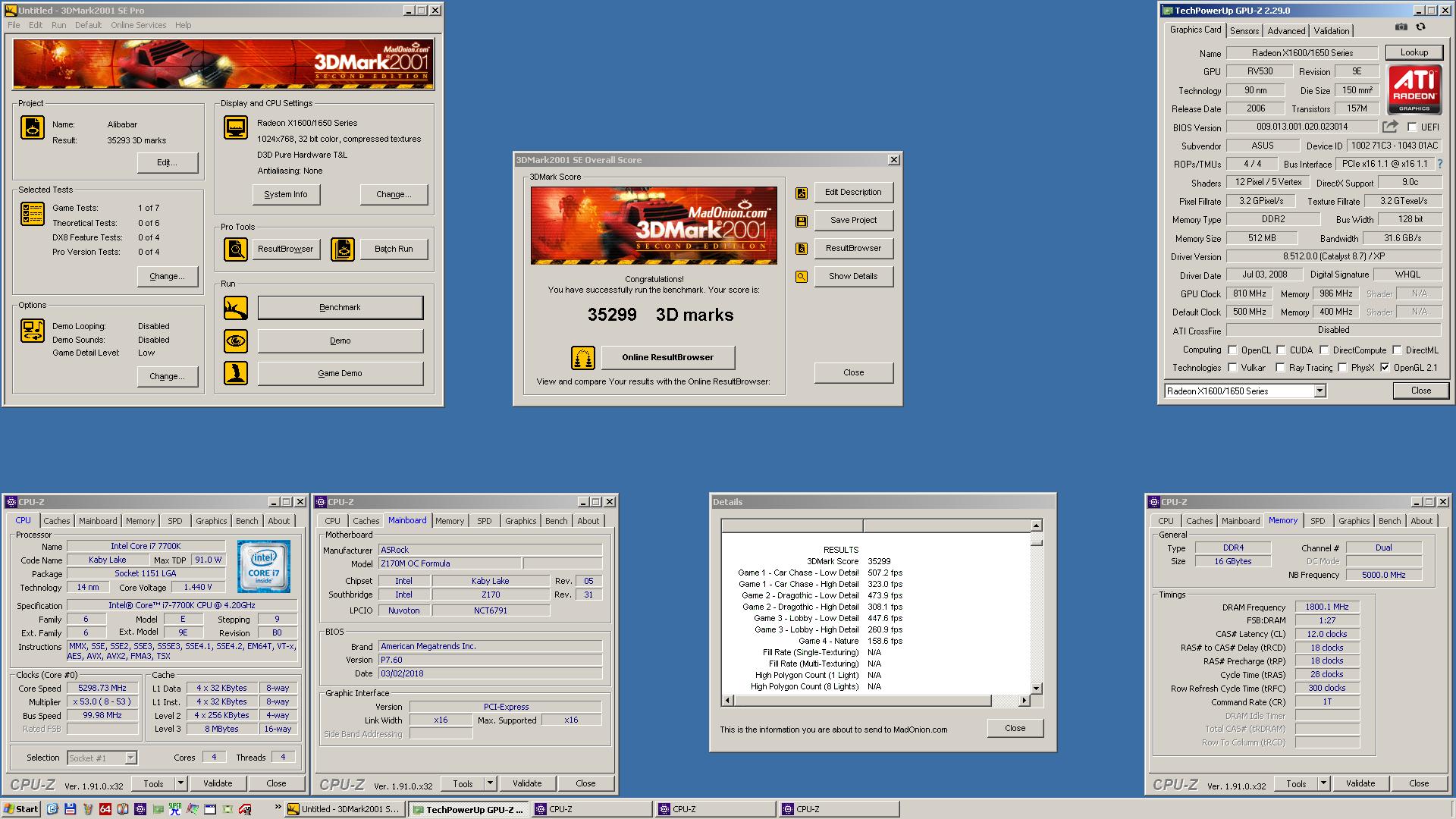Screen dimensions: 1456x819
Task: Click the Save Project floppy icon in the Overall Score dialog
Action: point(801,221)
